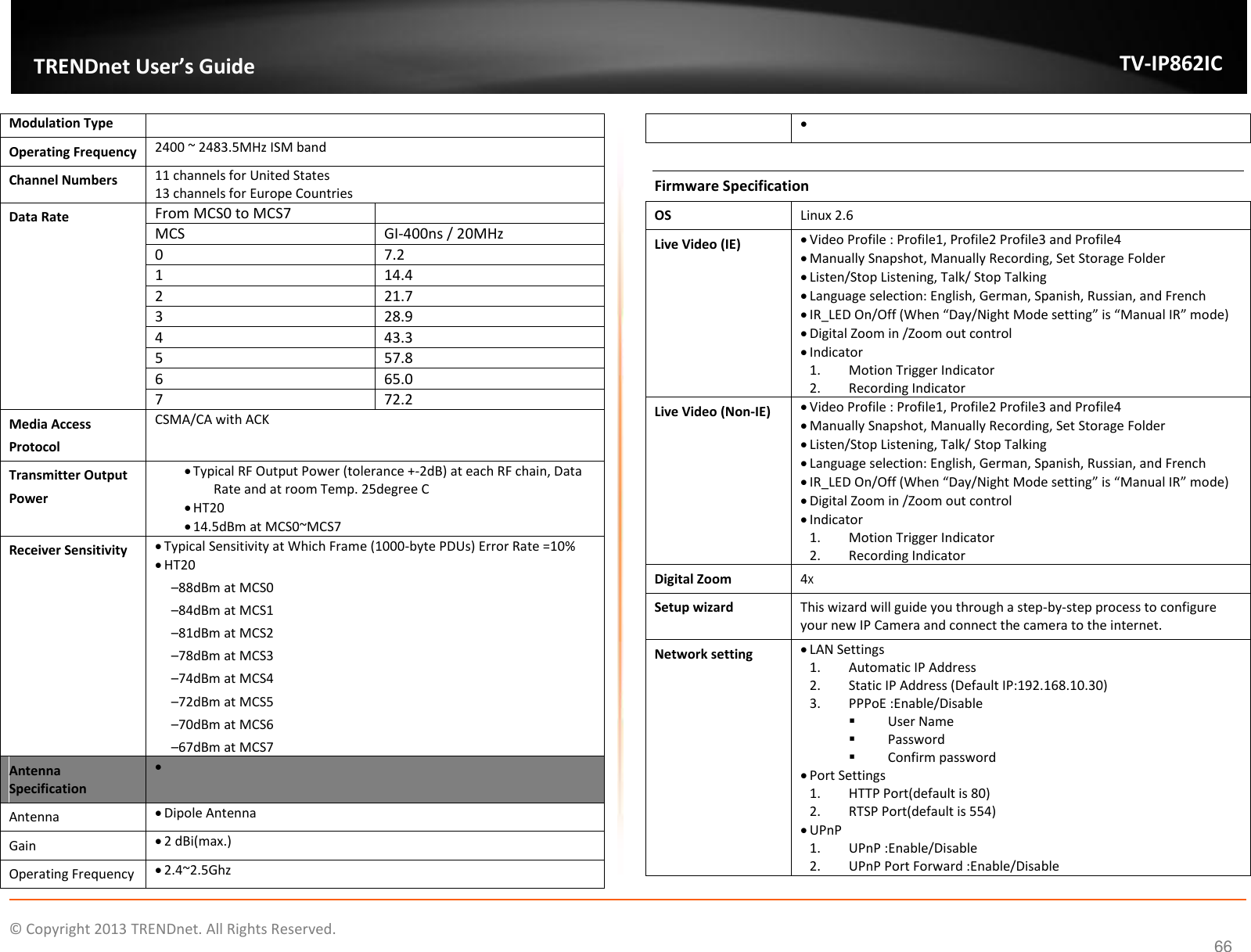The height and width of the screenshot is (952, 1251).
Task: Click 'Automatic IP Address' LAN setting item
Action: 912,667
